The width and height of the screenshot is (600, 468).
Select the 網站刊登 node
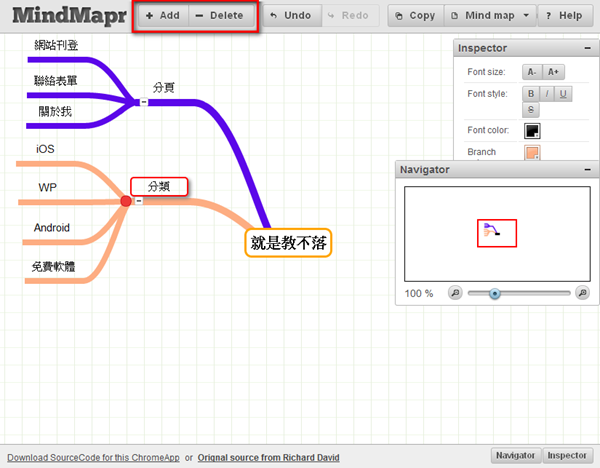click(56, 46)
